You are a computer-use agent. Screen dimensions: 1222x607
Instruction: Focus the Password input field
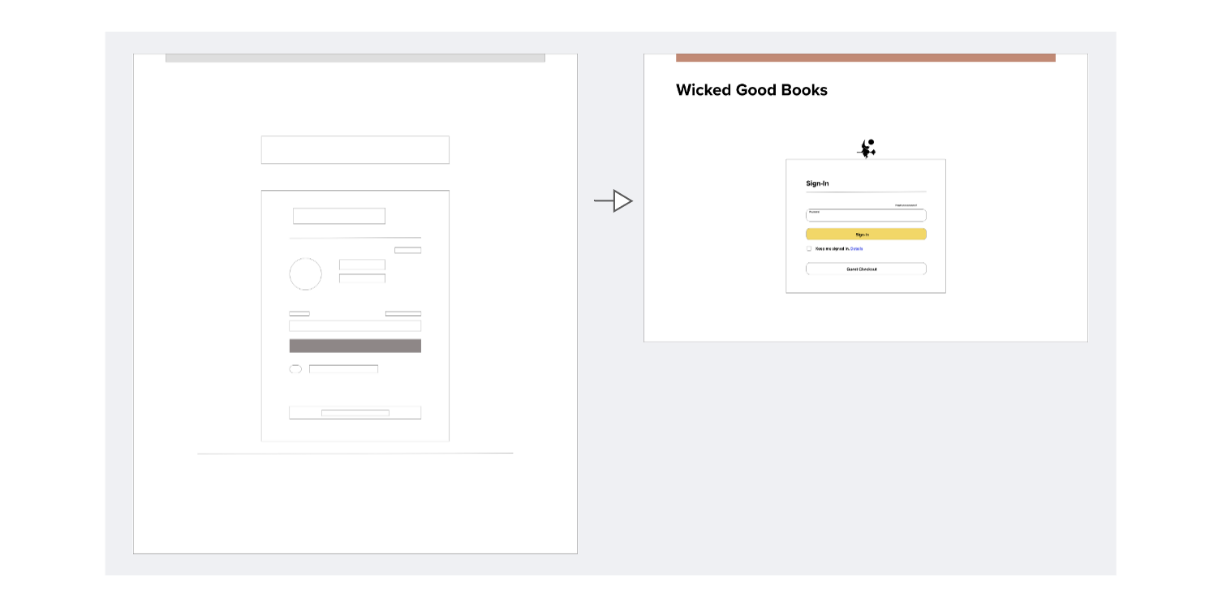[866, 215]
